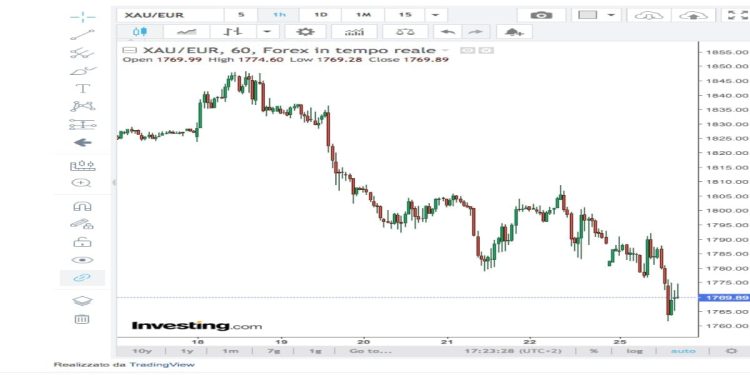Select the crosshair cursor tool

pos(82,17)
